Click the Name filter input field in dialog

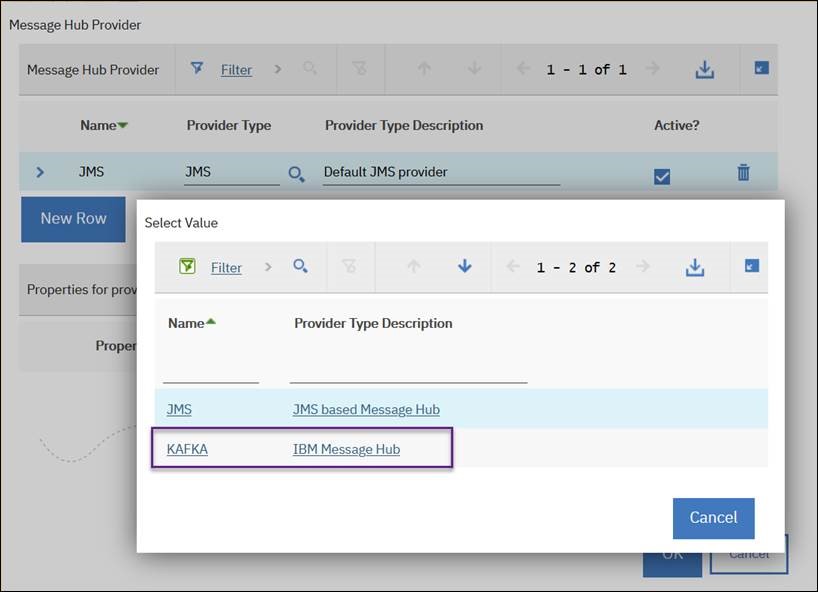(x=210, y=376)
